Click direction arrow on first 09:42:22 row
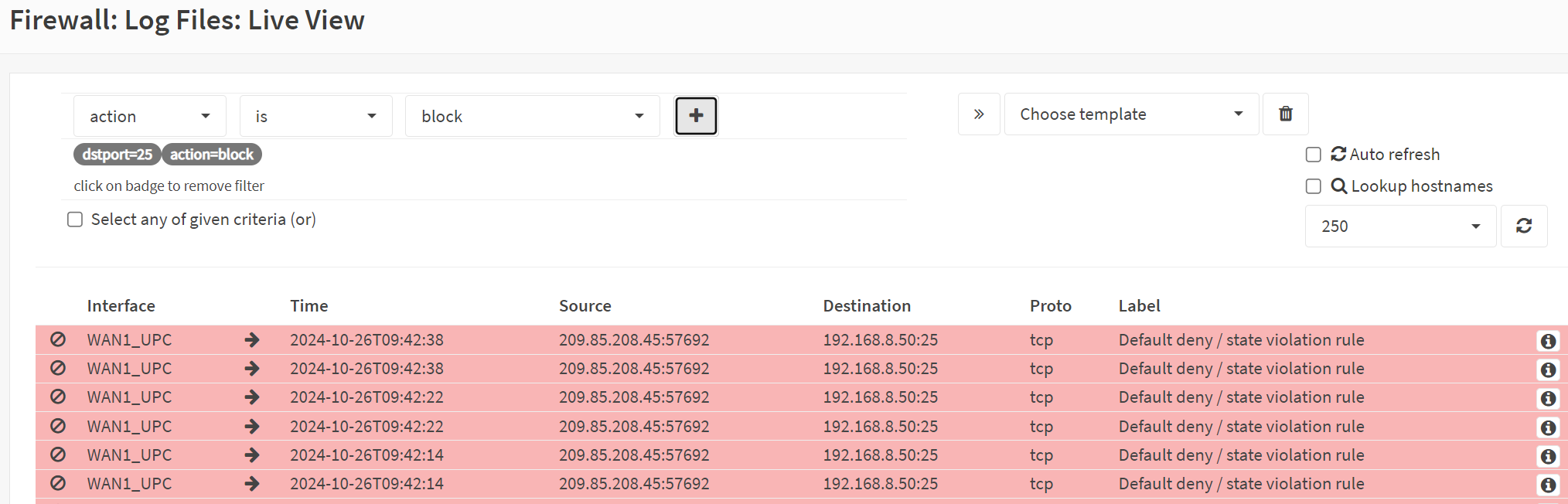The image size is (1568, 504). [x=252, y=397]
